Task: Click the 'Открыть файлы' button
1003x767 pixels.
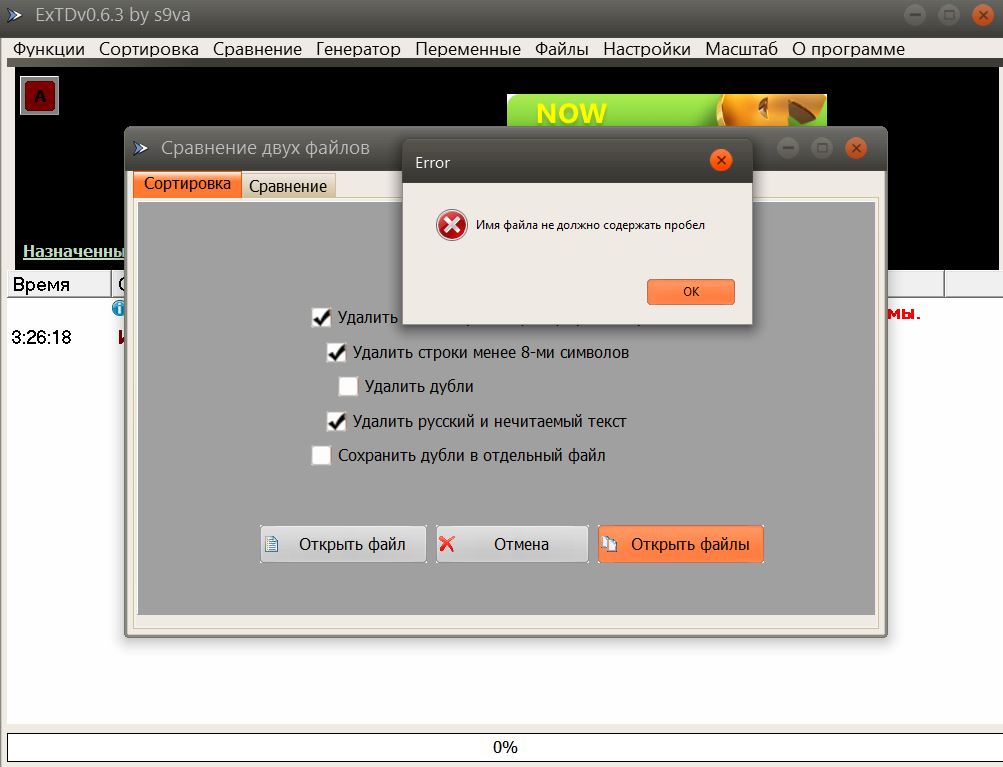Action: point(681,545)
